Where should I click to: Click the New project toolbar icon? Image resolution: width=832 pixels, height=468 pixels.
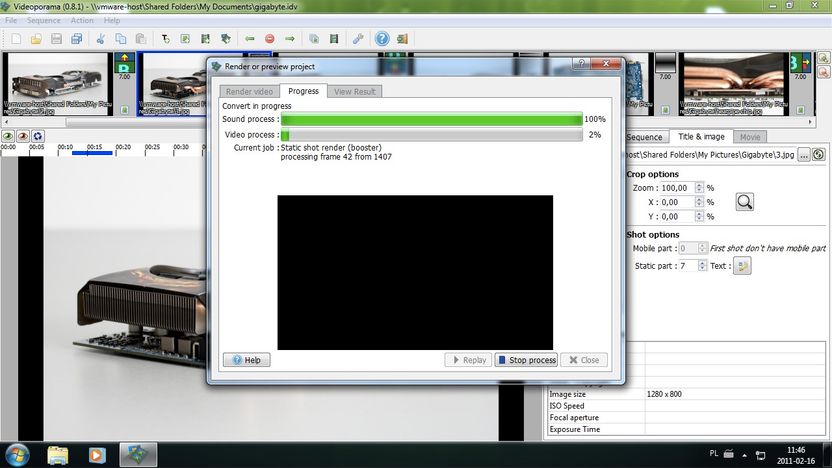(16, 39)
